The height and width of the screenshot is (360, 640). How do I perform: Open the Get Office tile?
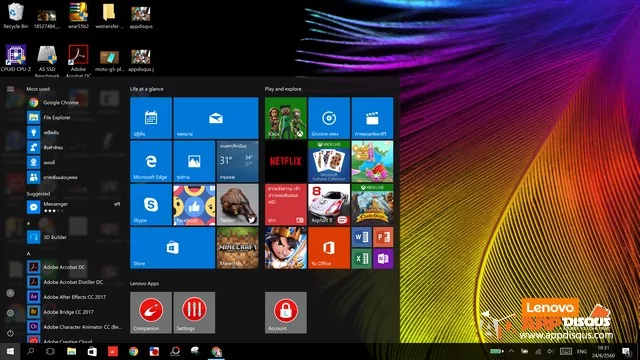pos(329,248)
